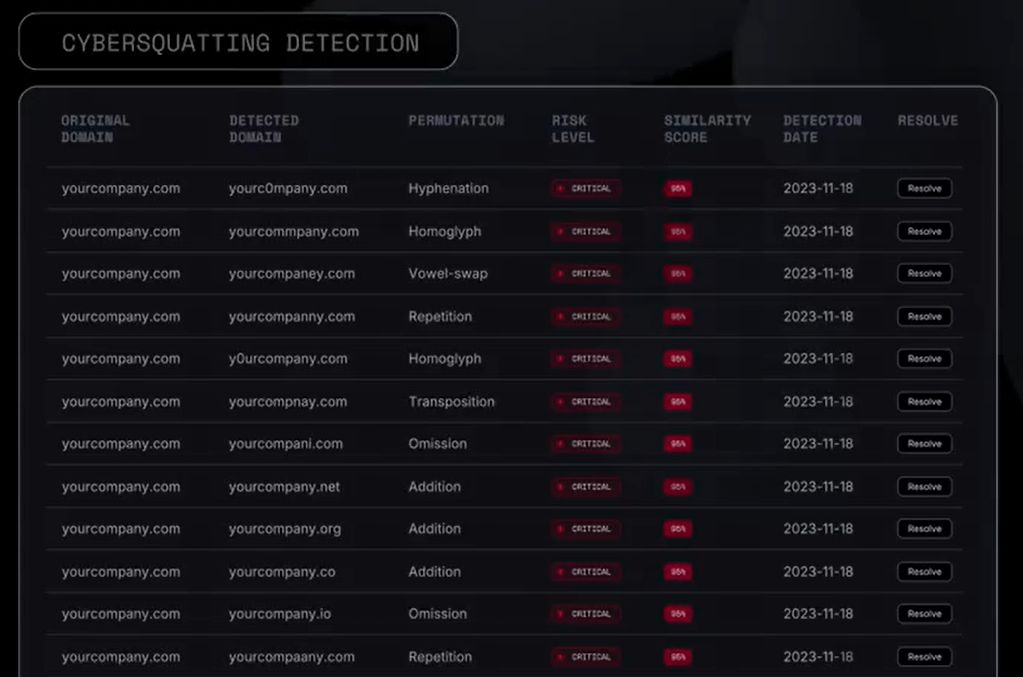Click Resolve on y0urcompany.com row
The height and width of the screenshot is (677, 1023).
point(924,359)
